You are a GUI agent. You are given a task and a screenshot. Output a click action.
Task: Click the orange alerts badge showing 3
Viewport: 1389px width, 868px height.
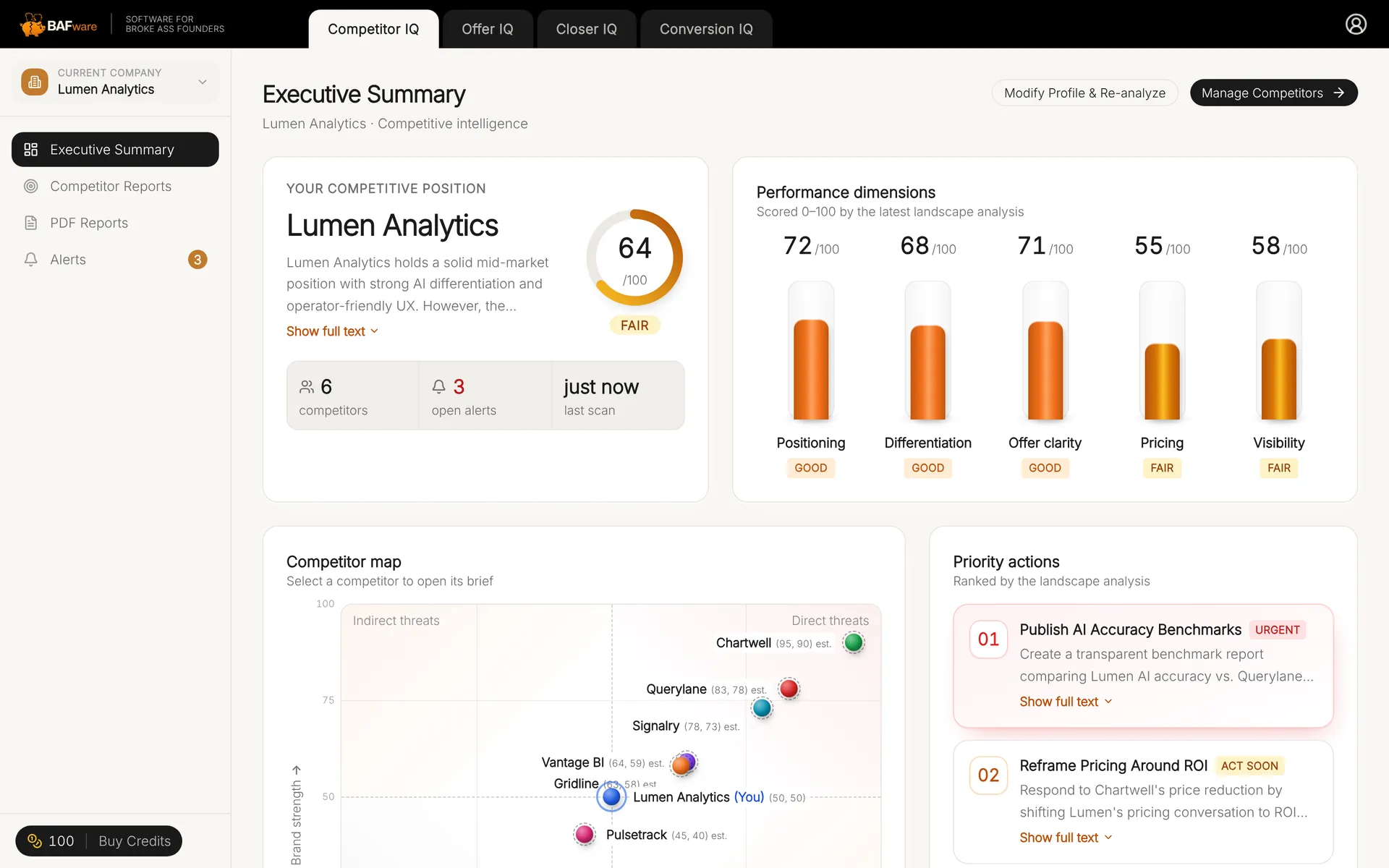[197, 260]
